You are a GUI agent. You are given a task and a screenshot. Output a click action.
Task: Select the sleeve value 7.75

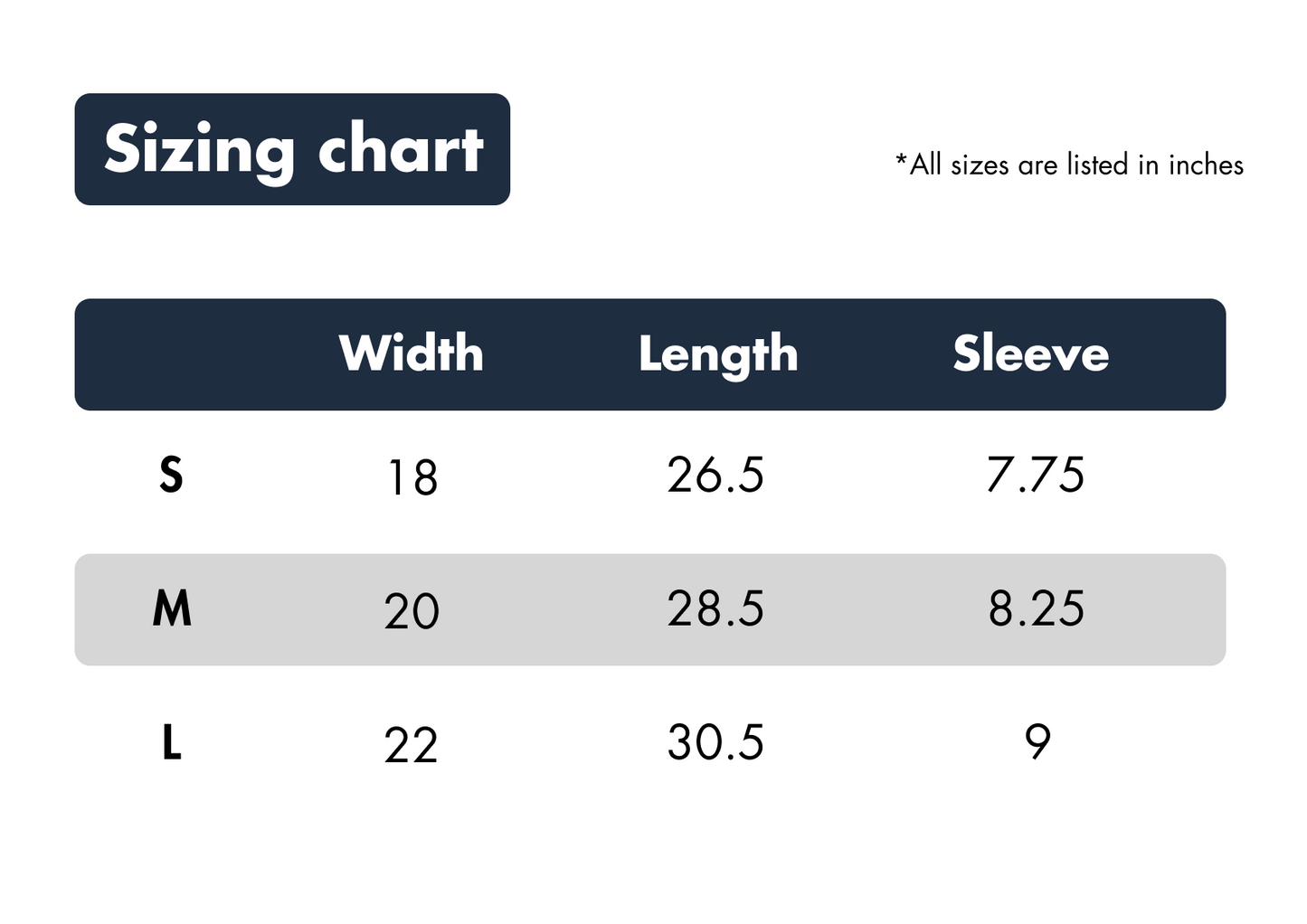tap(1036, 475)
